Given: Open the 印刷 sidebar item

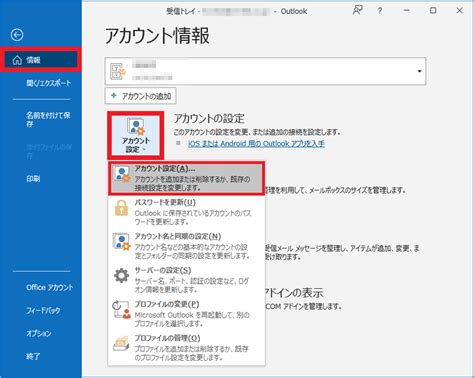Looking at the screenshot, I should [33, 179].
